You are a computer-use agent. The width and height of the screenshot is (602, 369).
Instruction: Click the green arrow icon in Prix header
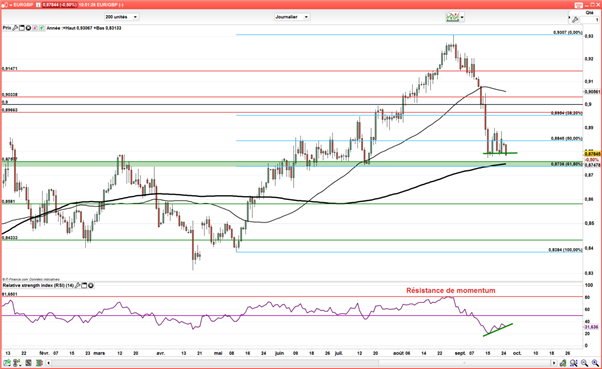click(x=41, y=28)
